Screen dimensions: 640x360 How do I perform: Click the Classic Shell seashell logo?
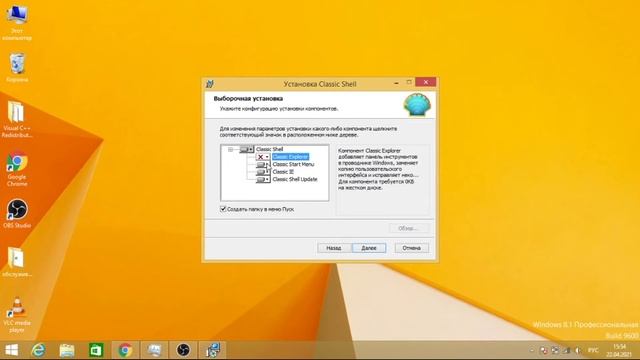pos(417,105)
